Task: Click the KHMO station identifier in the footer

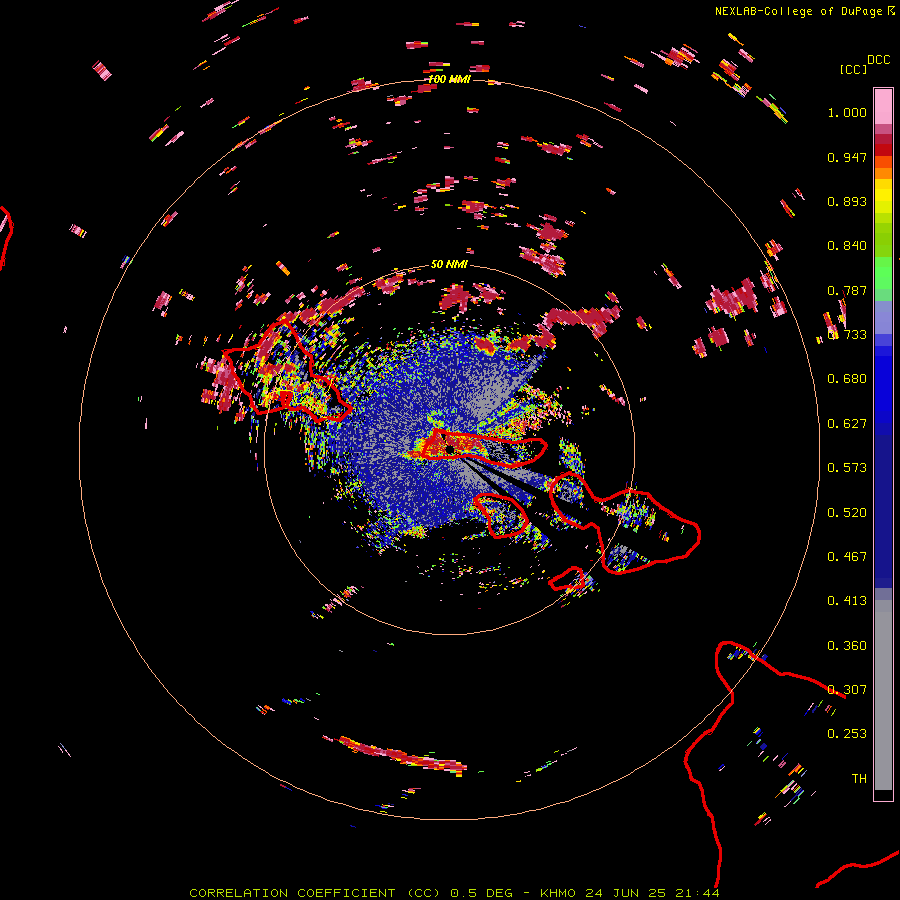Action: (x=558, y=893)
